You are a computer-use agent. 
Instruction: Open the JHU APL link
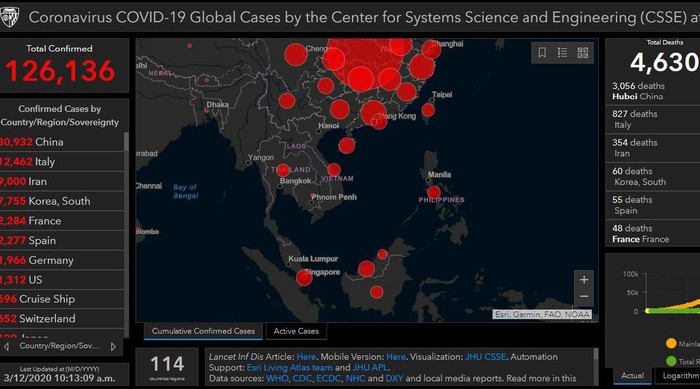(370, 368)
